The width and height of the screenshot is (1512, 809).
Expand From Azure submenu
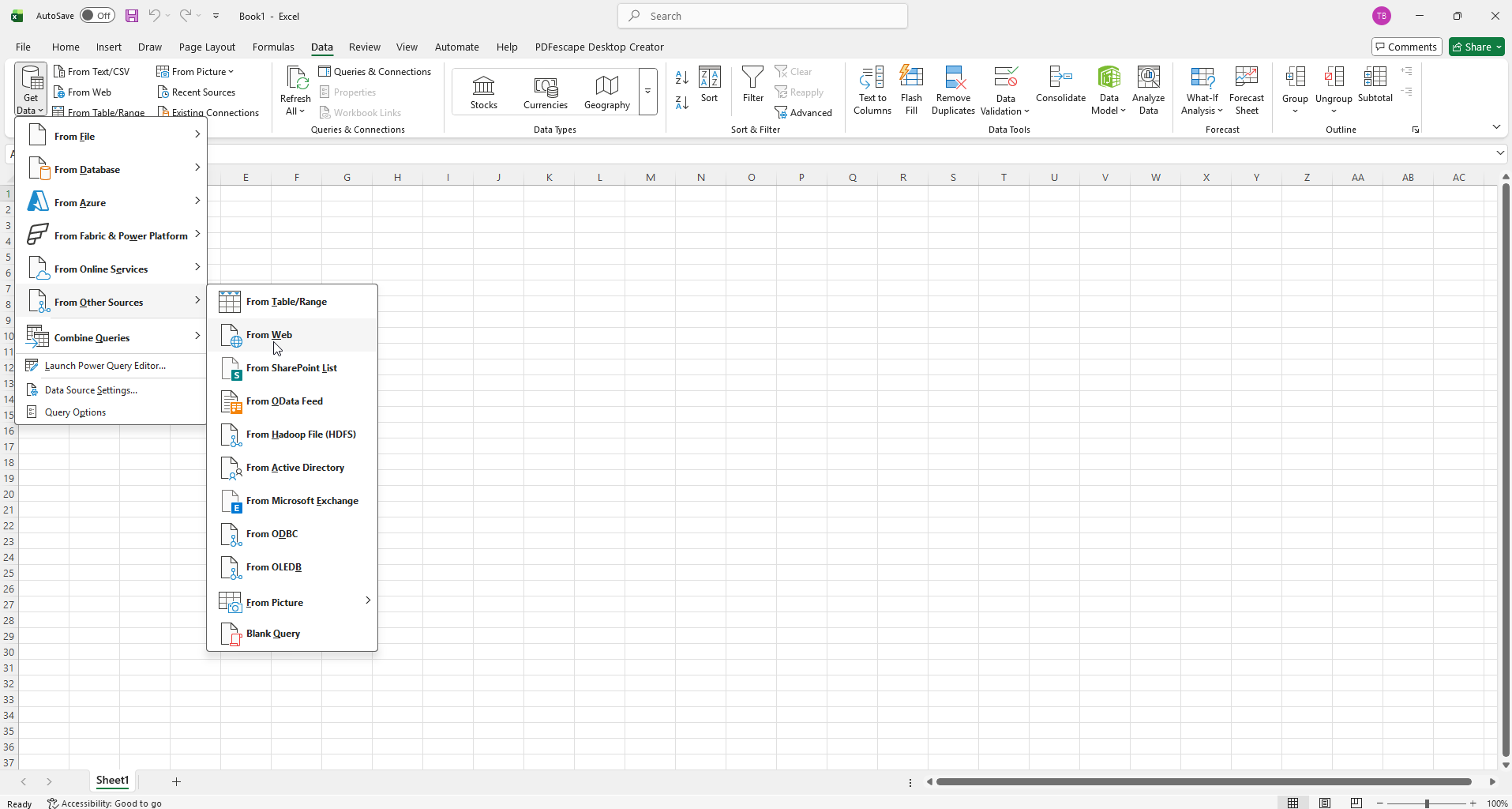(111, 202)
